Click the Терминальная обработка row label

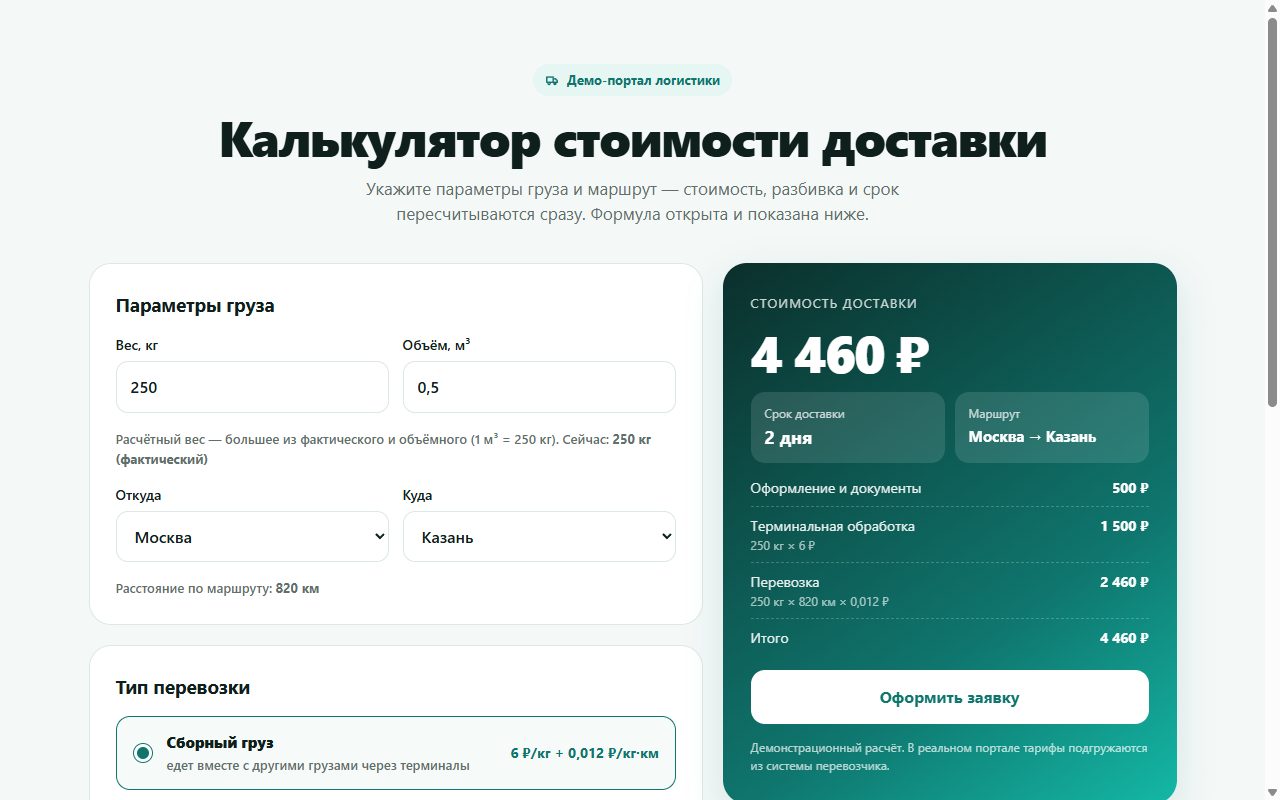832,526
